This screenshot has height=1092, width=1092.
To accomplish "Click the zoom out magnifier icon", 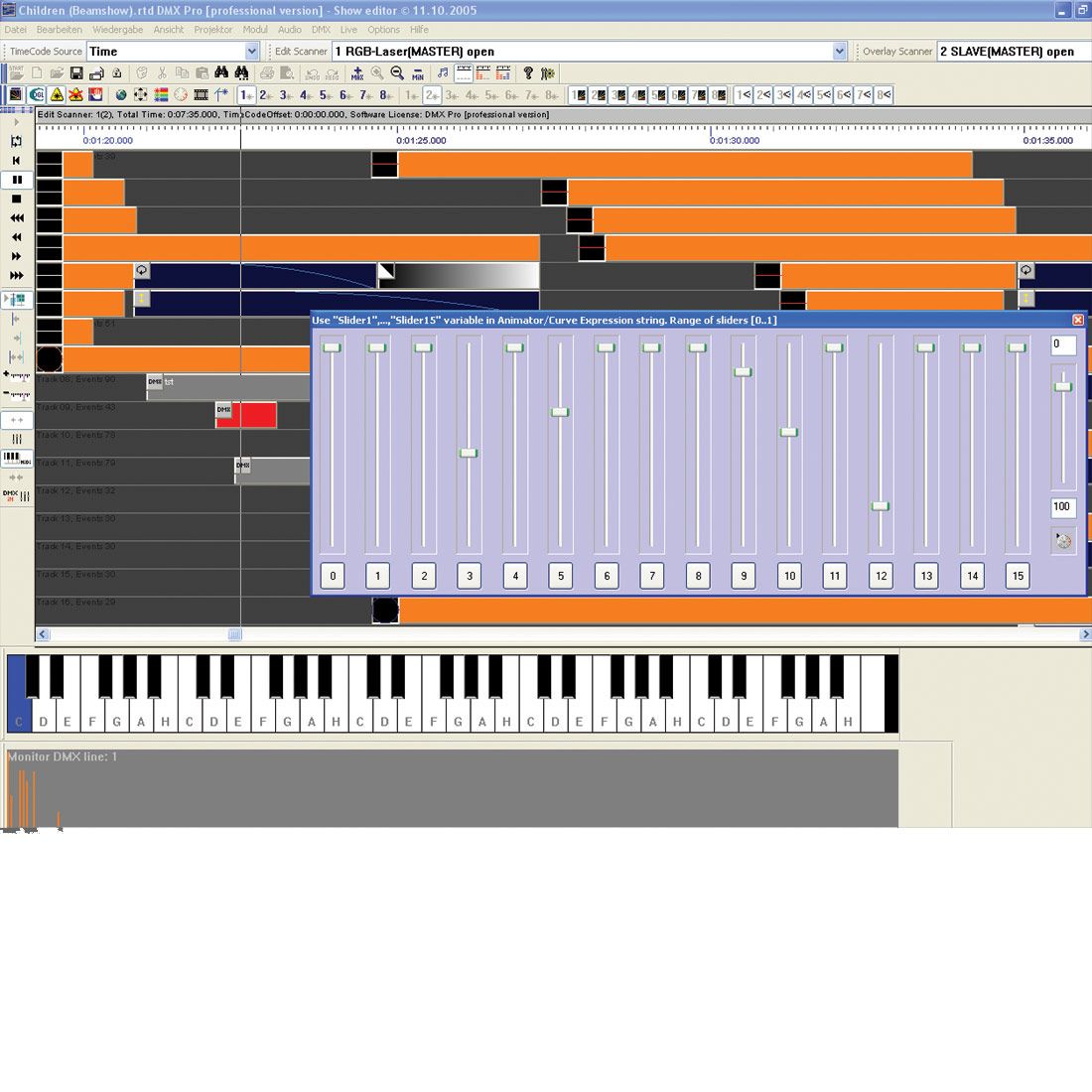I will (397, 73).
